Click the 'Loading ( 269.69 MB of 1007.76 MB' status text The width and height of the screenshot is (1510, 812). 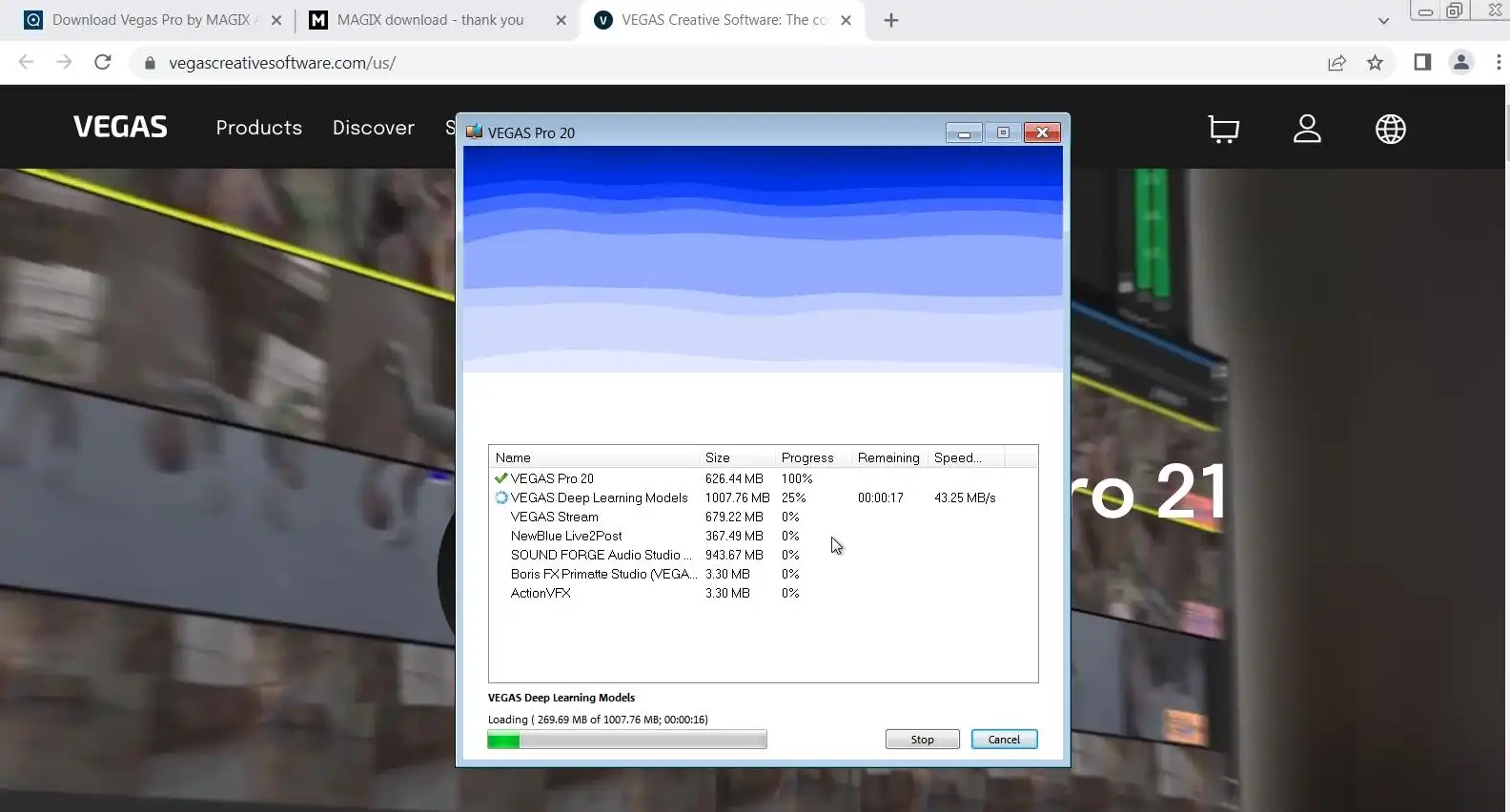(x=598, y=720)
